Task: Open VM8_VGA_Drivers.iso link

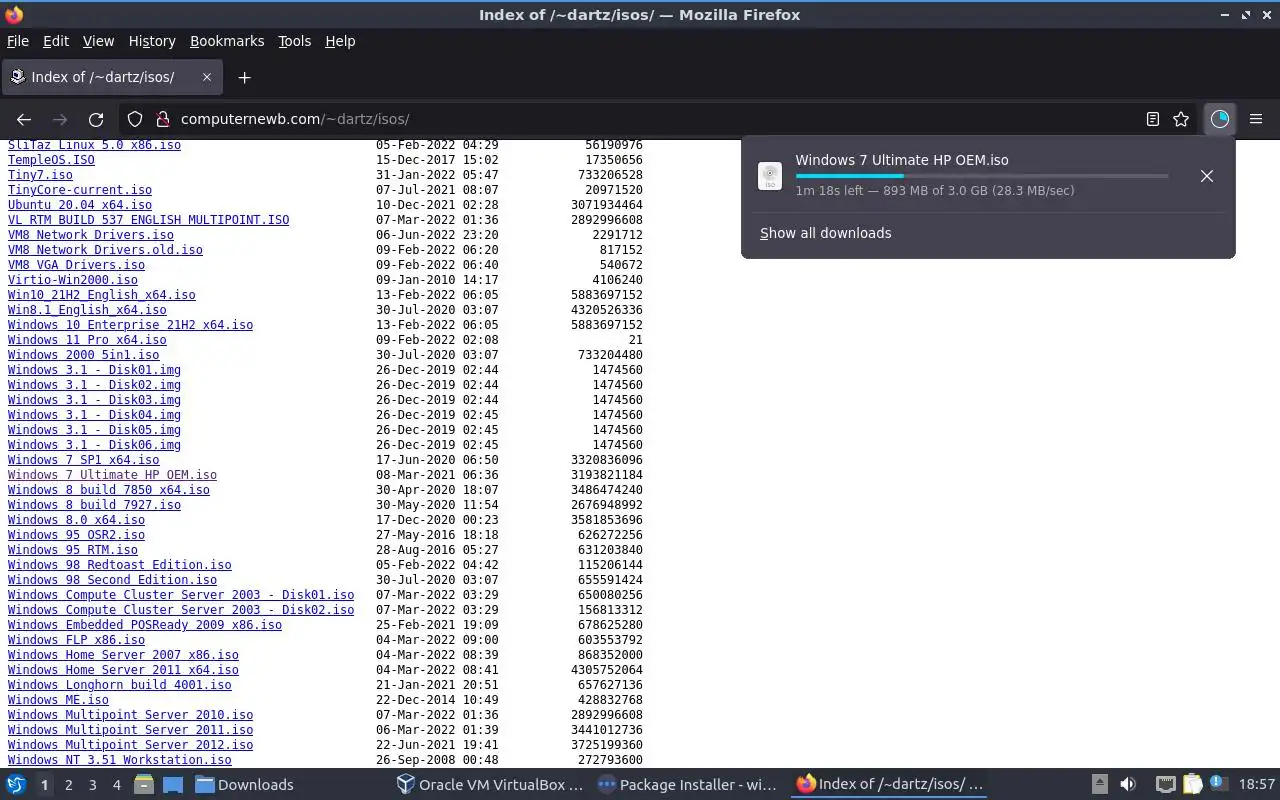Action: point(76,265)
